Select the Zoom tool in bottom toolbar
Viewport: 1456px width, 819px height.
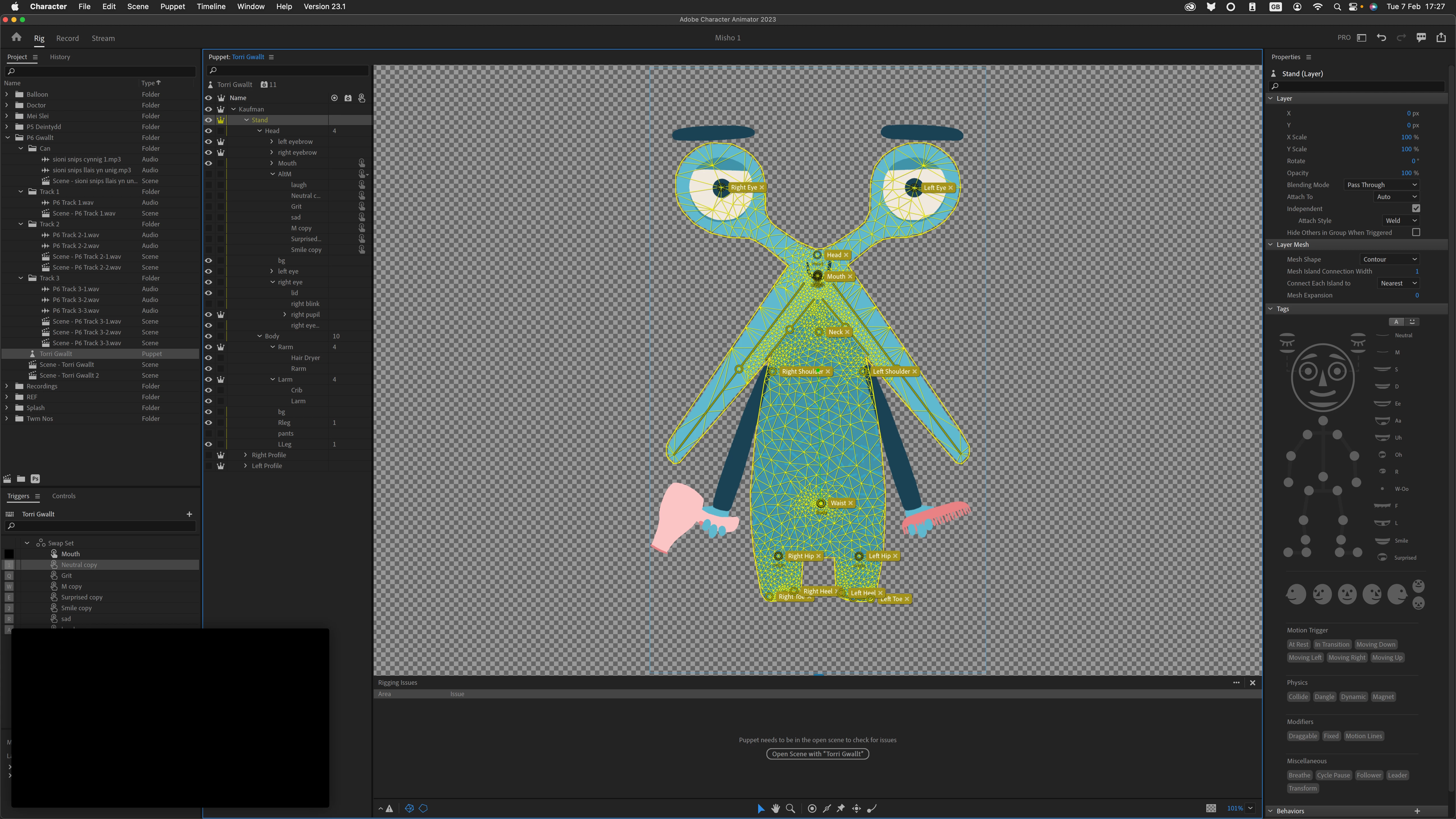coord(791,808)
